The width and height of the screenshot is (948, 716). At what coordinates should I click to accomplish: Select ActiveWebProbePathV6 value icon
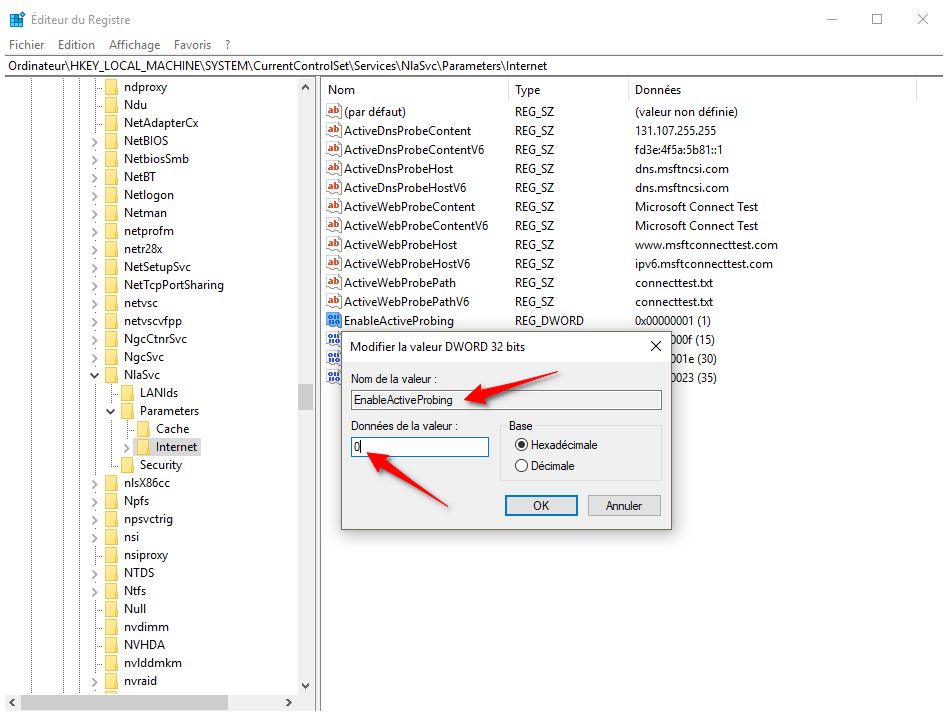tap(333, 301)
